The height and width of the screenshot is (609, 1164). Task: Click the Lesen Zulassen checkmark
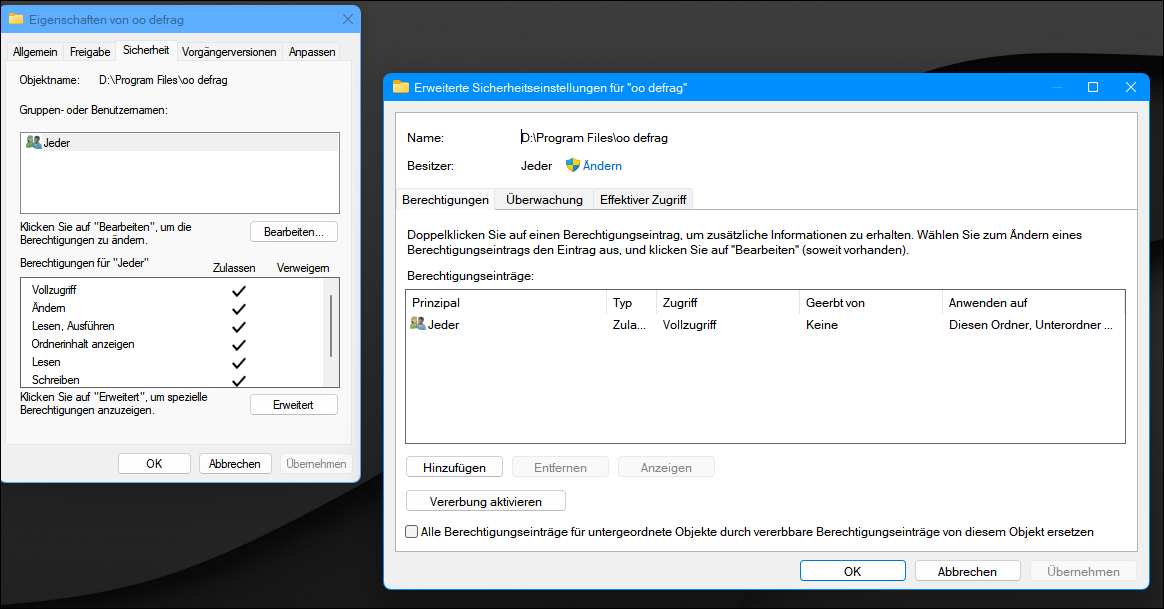[x=238, y=362]
